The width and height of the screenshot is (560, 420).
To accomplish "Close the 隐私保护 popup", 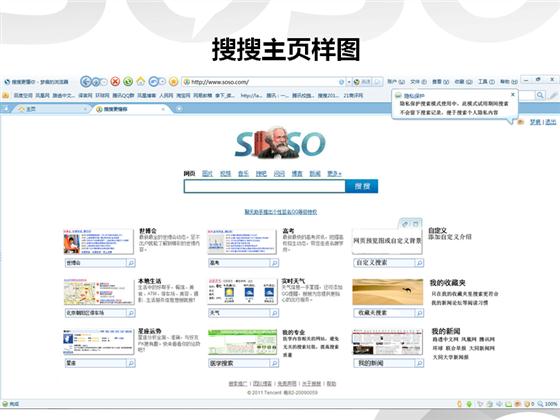I will tap(513, 95).
